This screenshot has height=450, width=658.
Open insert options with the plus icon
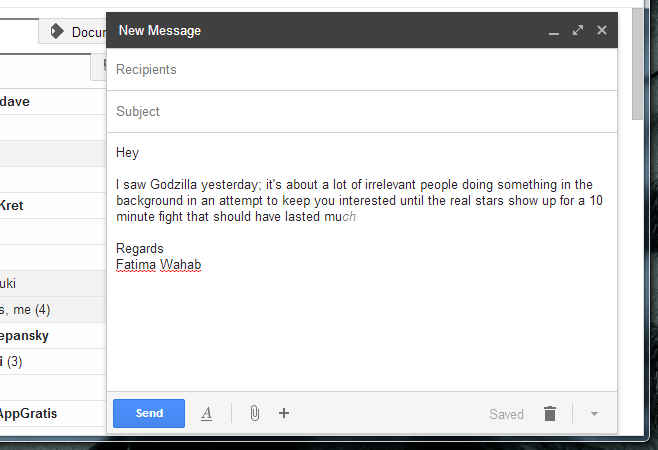pyautogui.click(x=284, y=413)
